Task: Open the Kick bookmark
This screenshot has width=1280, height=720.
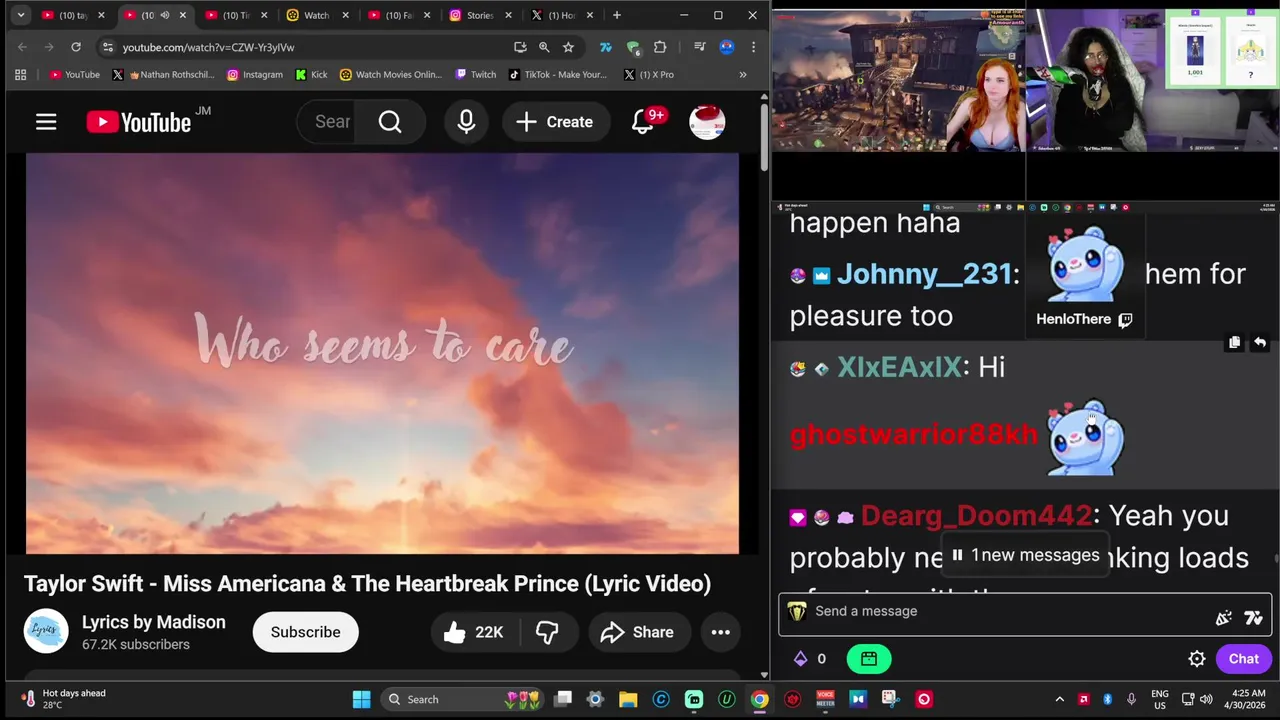Action: (x=311, y=74)
